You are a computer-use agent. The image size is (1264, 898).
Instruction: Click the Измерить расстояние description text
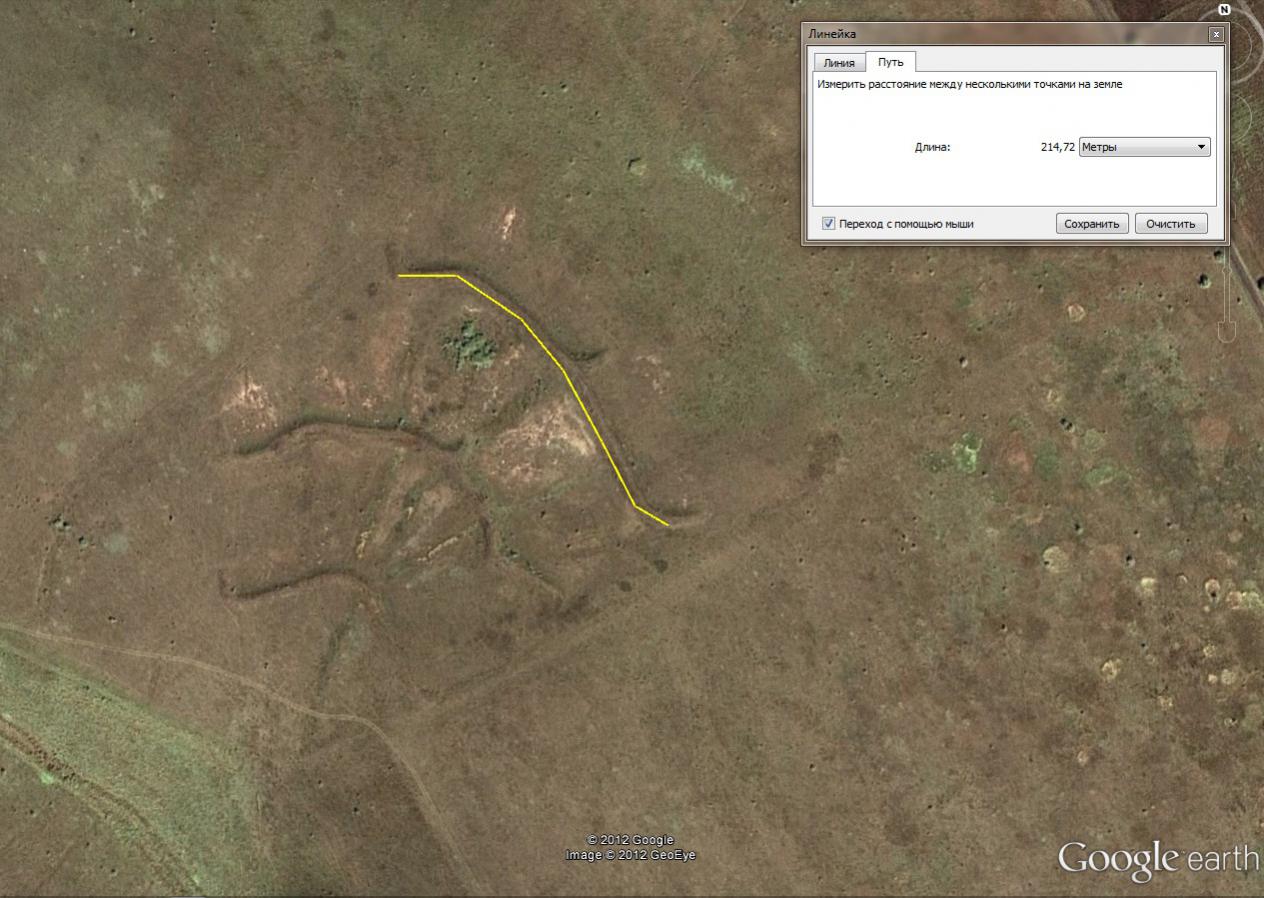[970, 85]
